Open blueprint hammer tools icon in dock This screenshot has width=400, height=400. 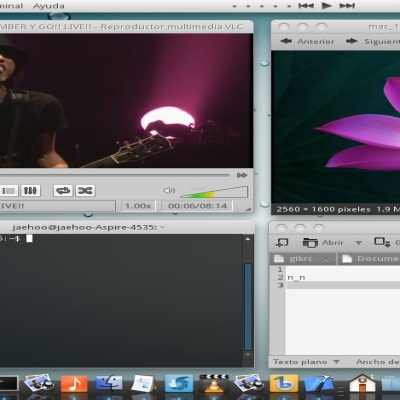point(319,383)
